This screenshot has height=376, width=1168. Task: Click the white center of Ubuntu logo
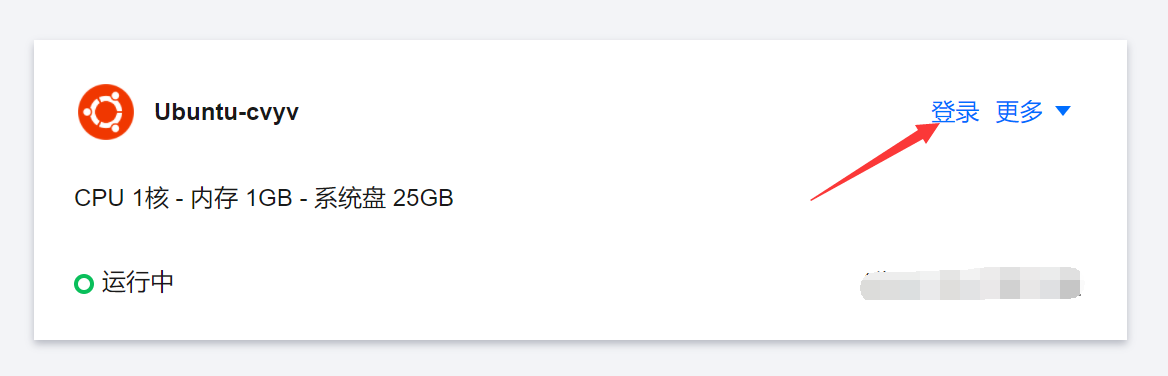click(x=106, y=112)
